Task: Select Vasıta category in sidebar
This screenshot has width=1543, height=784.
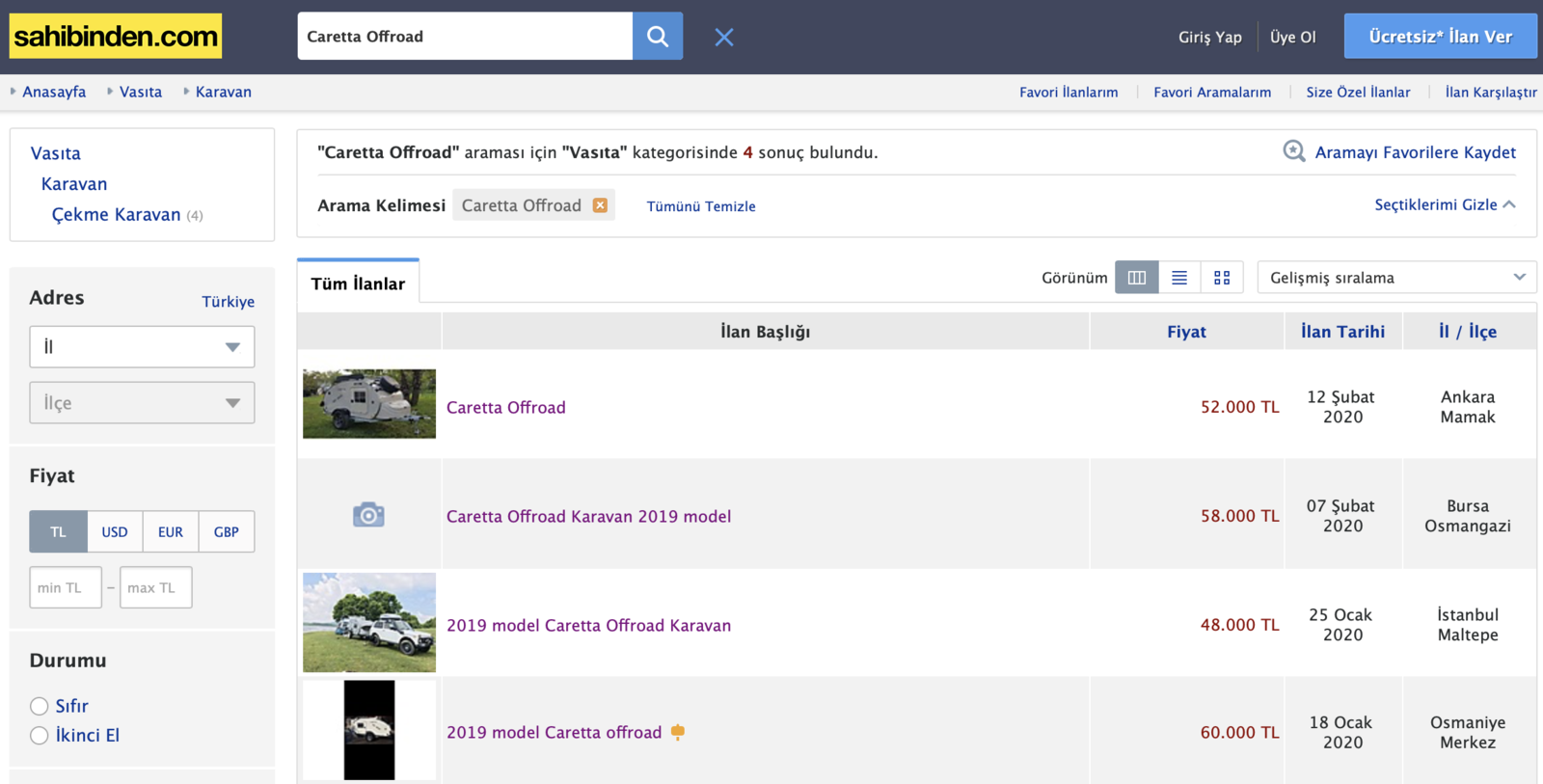Action: 56,153
